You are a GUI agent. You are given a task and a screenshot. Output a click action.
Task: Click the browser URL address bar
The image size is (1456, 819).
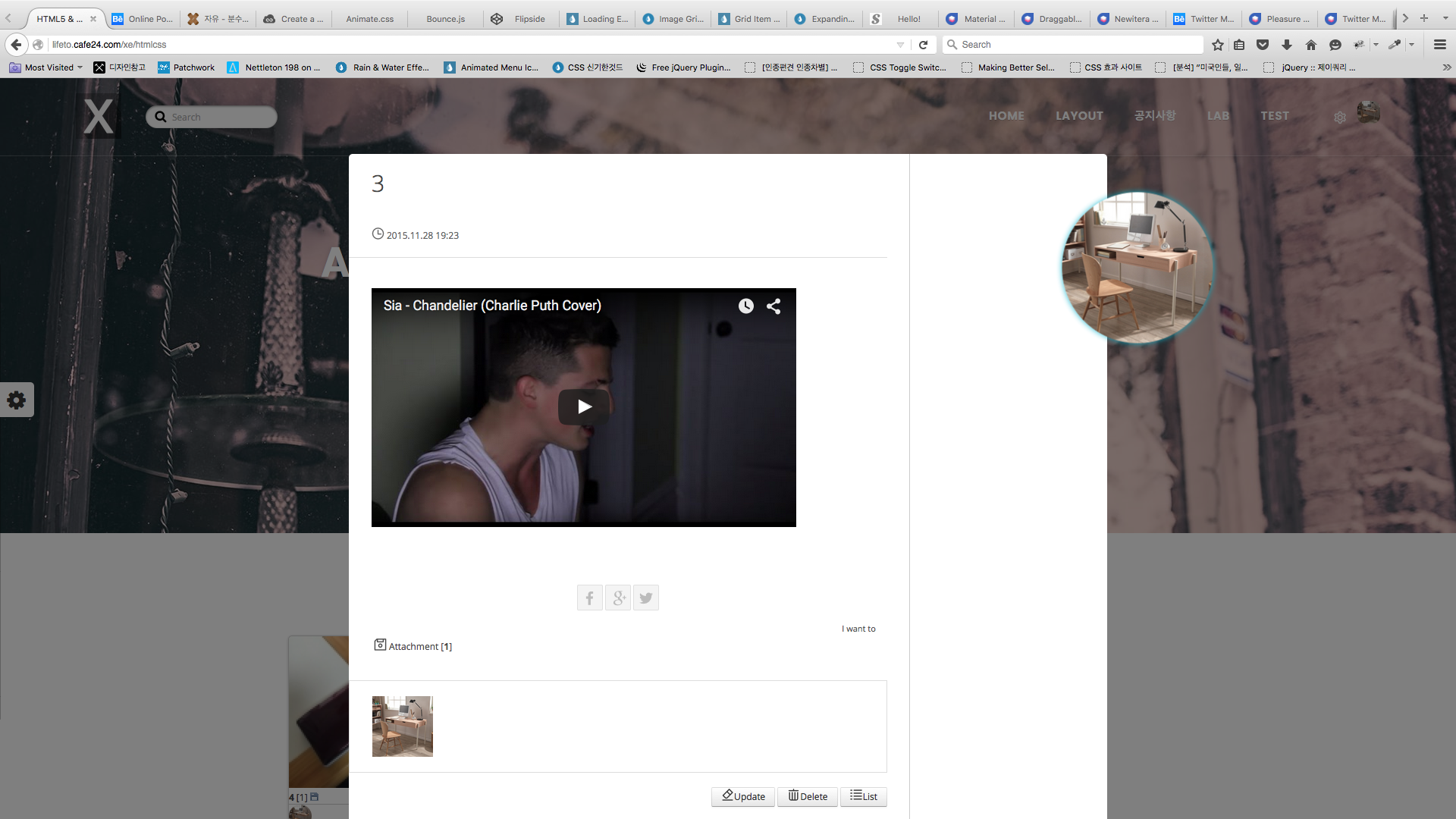click(x=470, y=45)
